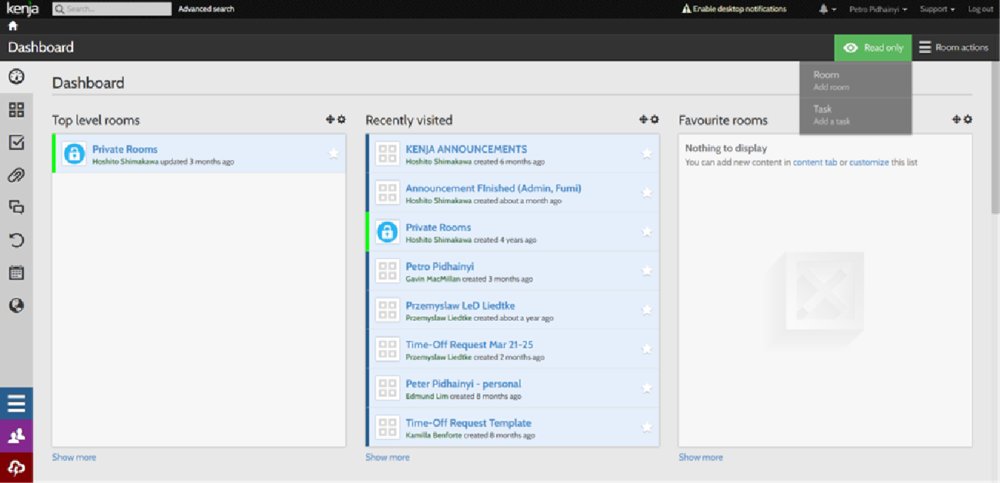Click the purple users button
Screen dimensions: 1000x483
coord(17,436)
